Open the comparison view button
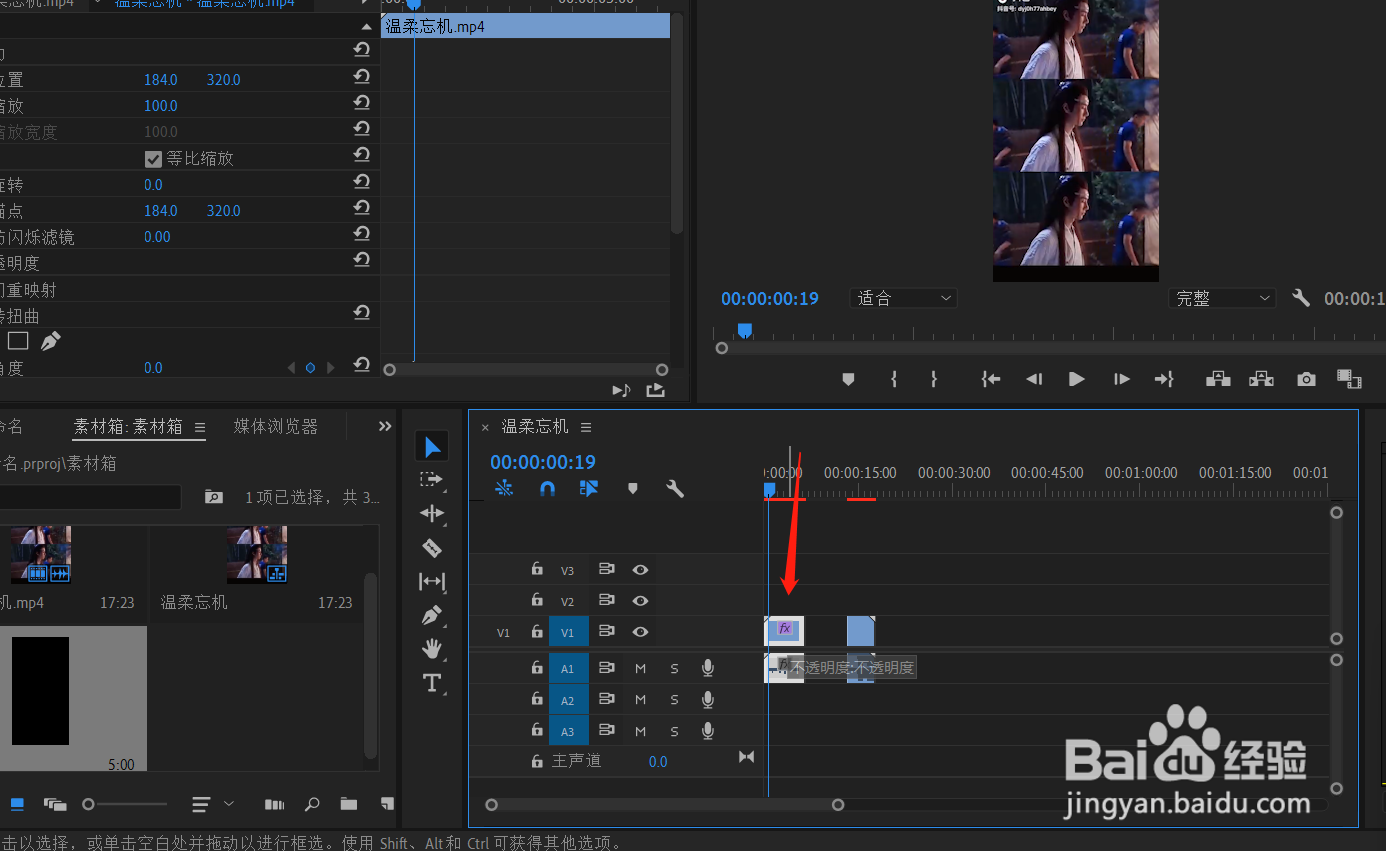 pyautogui.click(x=1350, y=379)
